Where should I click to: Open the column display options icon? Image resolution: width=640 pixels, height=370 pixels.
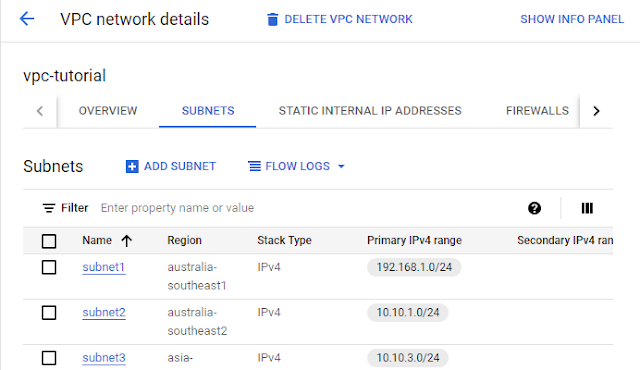tap(587, 208)
